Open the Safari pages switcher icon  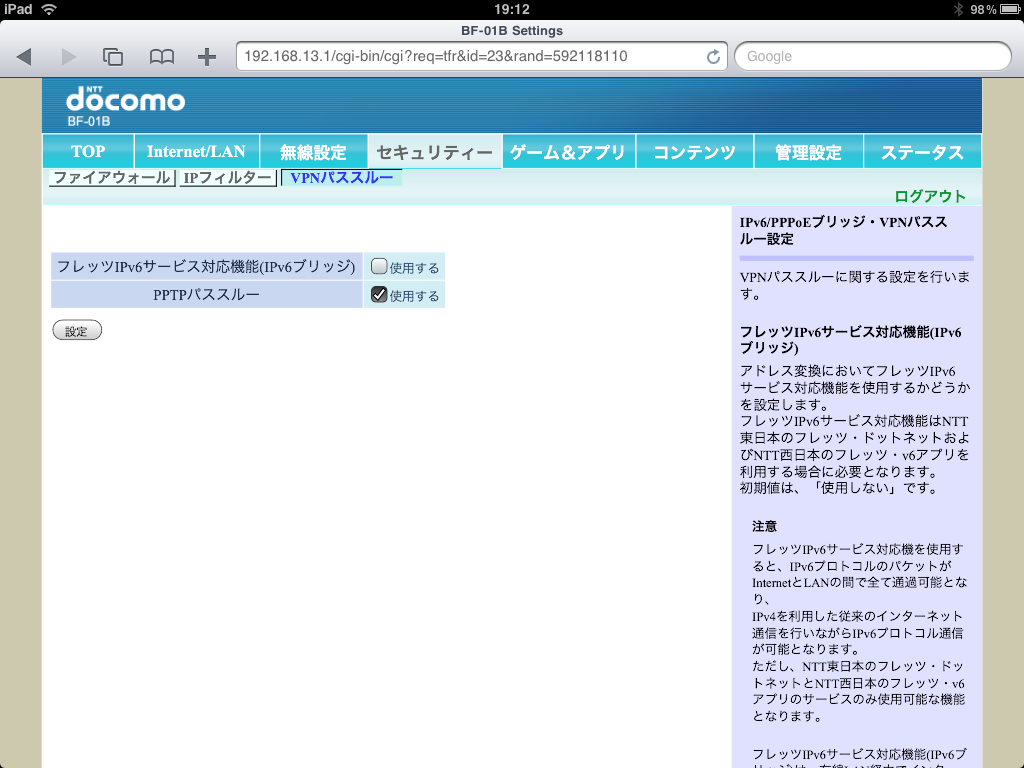(113, 57)
